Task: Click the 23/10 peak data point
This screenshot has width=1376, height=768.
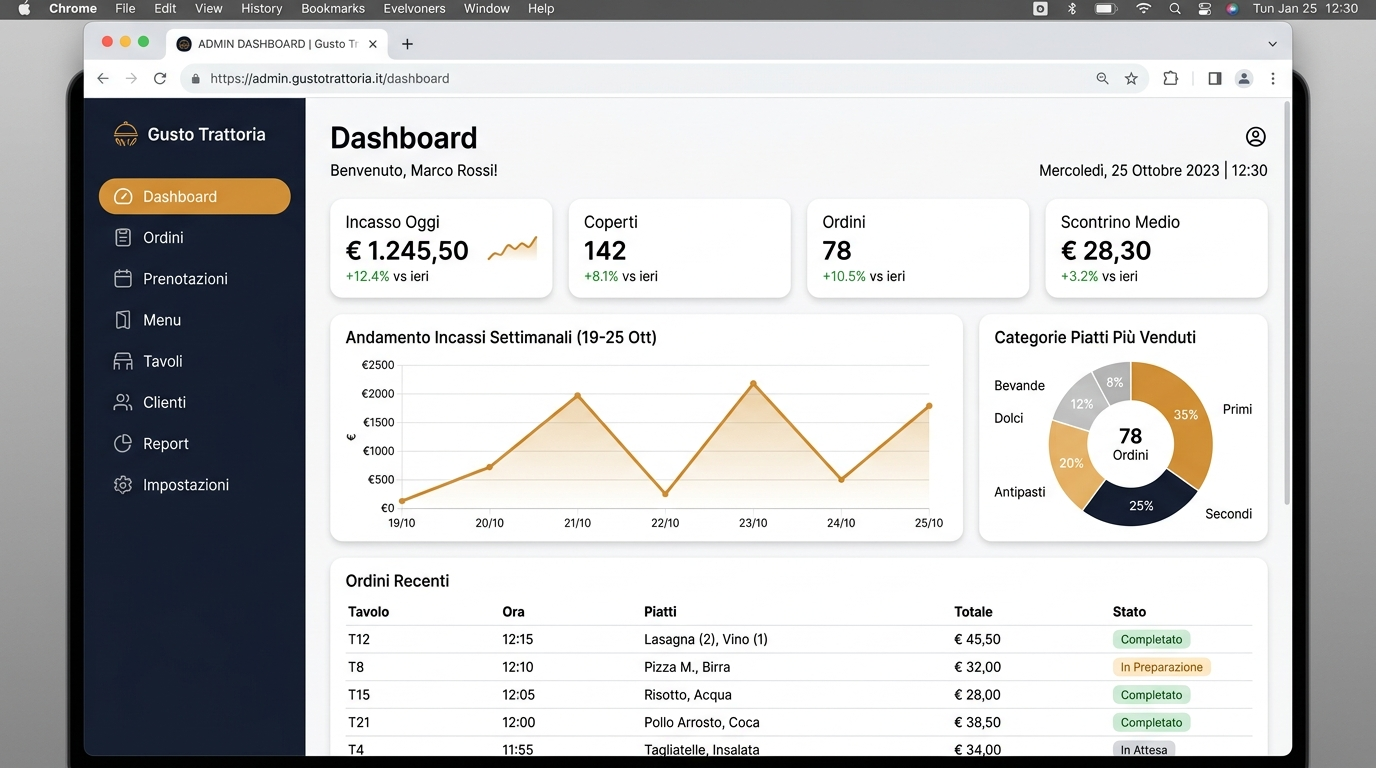Action: pyautogui.click(x=753, y=383)
